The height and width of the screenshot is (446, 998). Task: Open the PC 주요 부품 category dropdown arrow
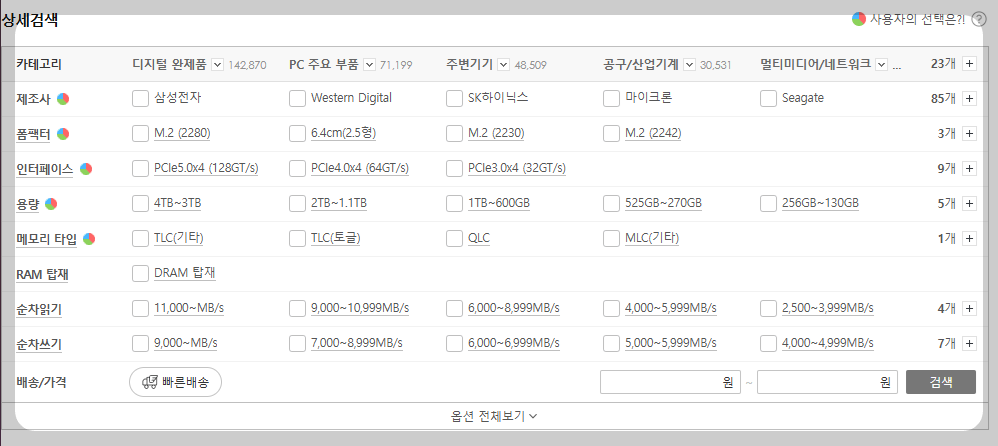click(x=369, y=64)
